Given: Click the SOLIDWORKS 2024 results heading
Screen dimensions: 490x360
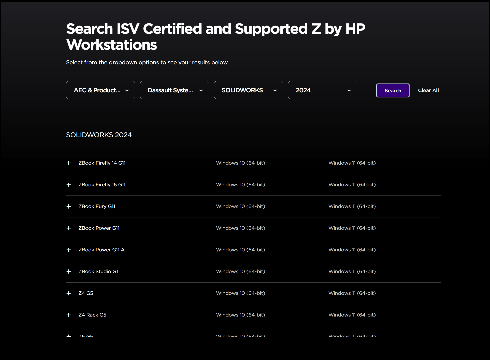Looking at the screenshot, I should (x=99, y=135).
